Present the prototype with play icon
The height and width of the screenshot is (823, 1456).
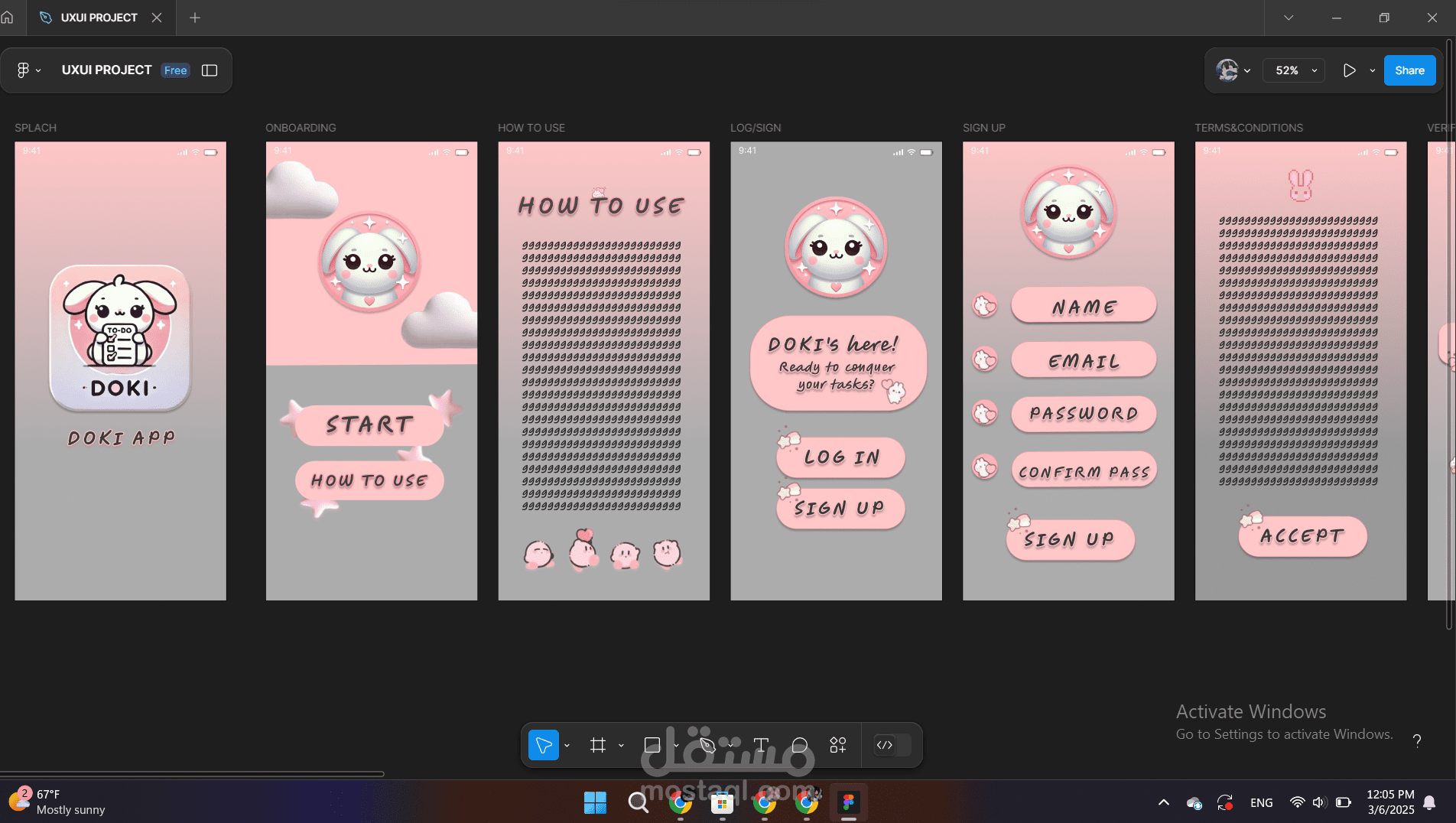(x=1350, y=70)
